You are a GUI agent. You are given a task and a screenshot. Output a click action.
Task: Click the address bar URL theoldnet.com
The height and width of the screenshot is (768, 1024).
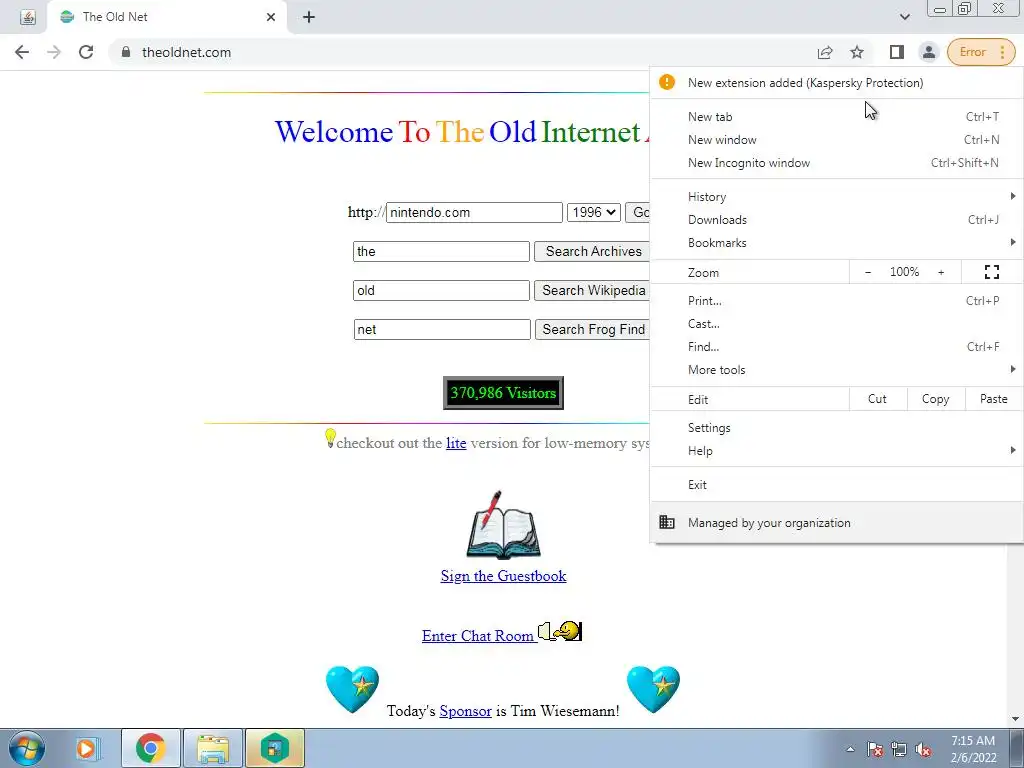tap(187, 52)
